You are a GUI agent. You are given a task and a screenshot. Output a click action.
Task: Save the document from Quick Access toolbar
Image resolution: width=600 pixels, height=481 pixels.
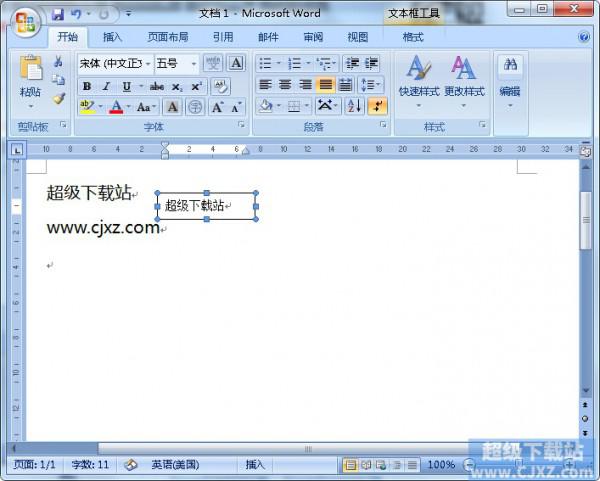tap(58, 15)
